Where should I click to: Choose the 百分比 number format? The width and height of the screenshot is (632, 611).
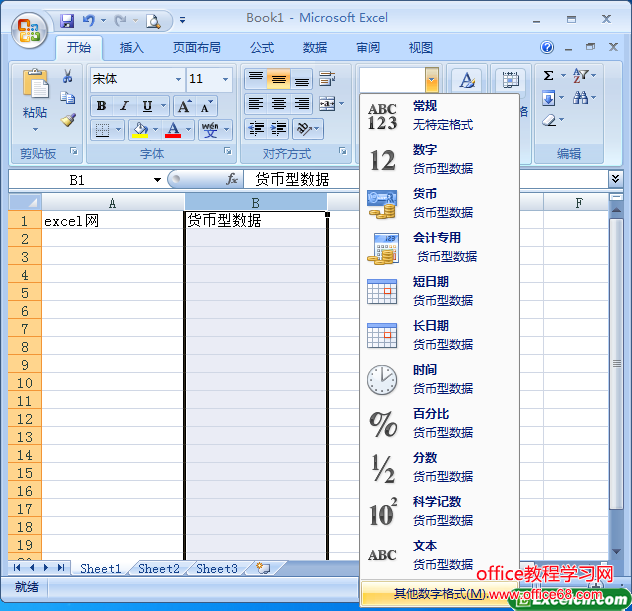click(439, 424)
